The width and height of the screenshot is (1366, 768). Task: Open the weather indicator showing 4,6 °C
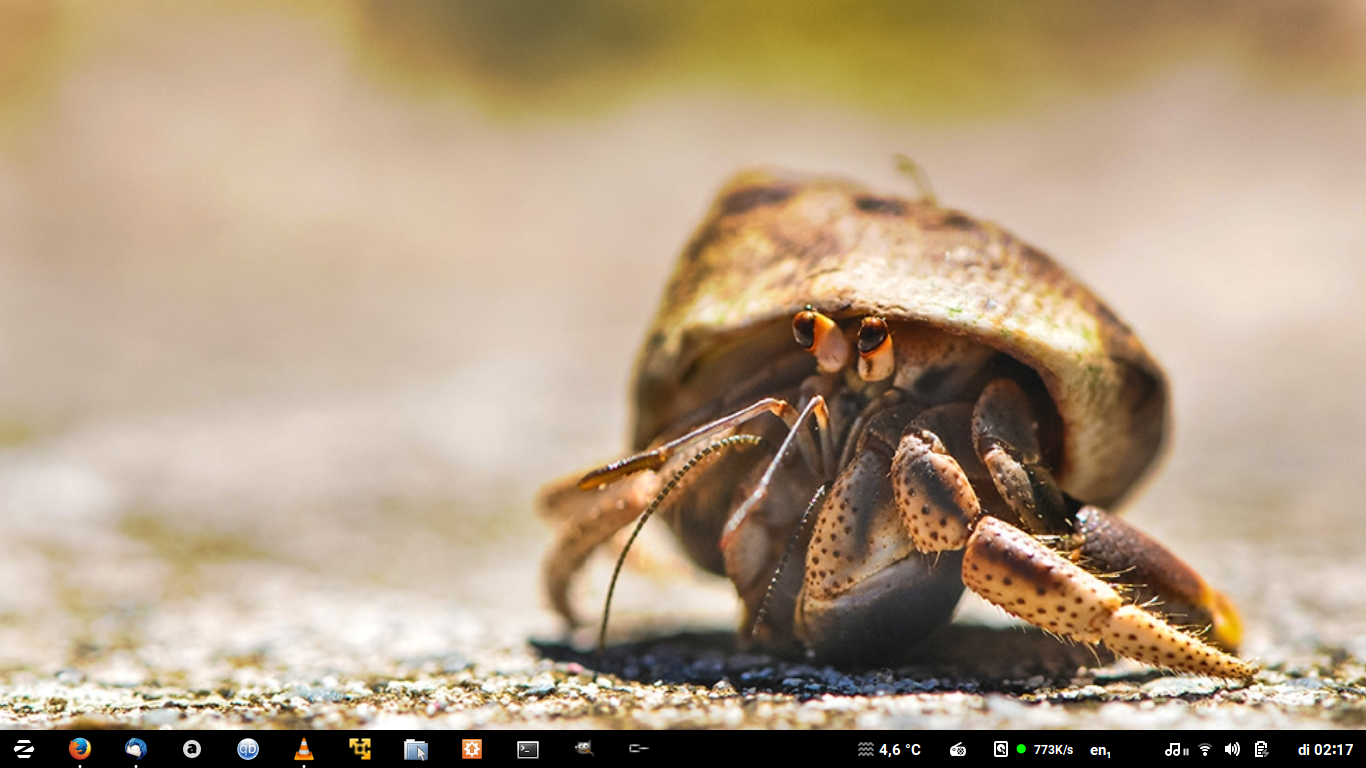(x=889, y=749)
